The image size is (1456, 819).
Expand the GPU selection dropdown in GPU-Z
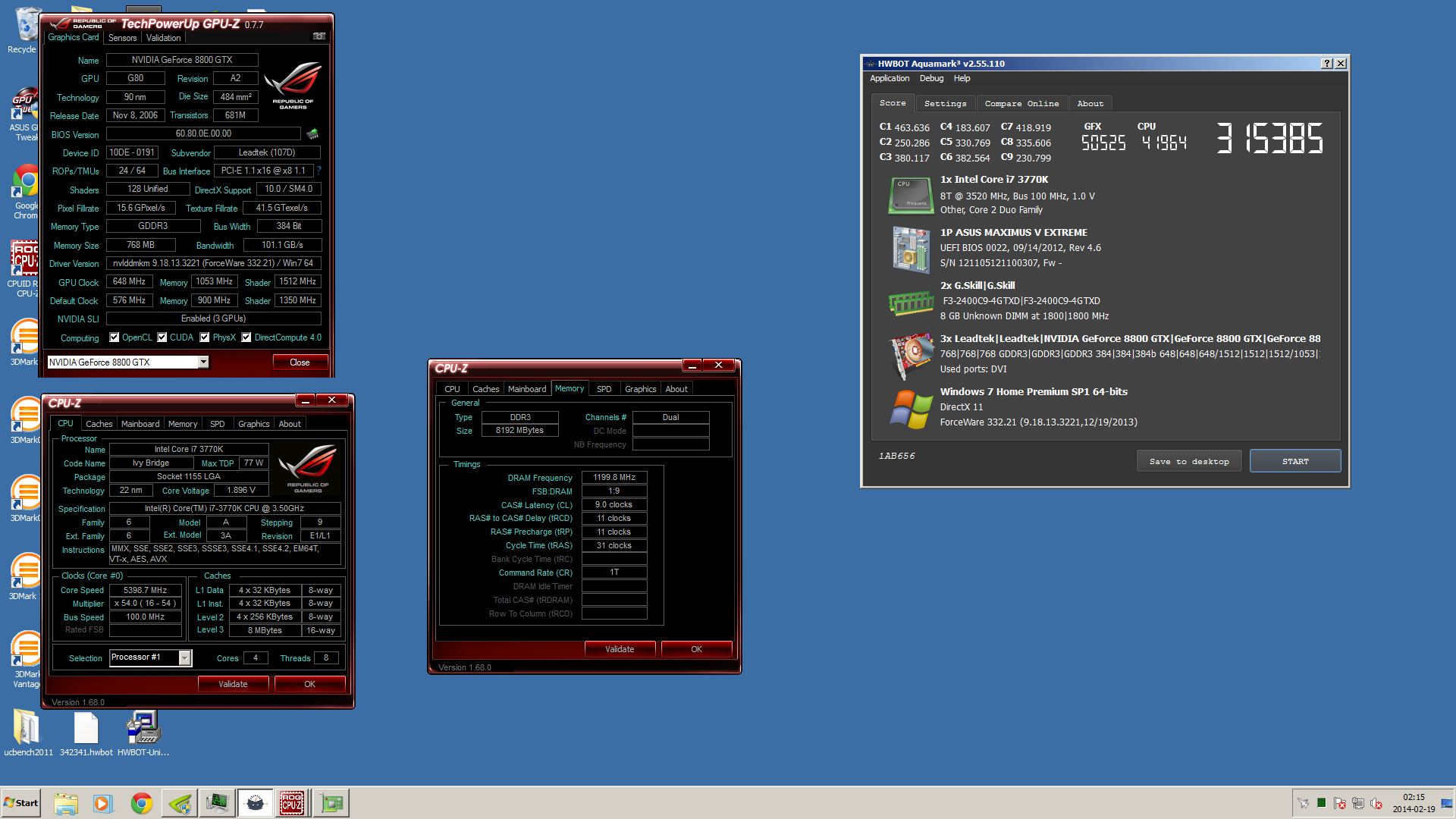[203, 362]
